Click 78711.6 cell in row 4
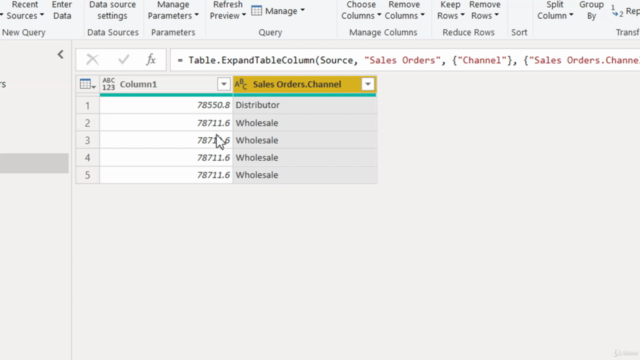The height and width of the screenshot is (360, 640). coord(166,158)
